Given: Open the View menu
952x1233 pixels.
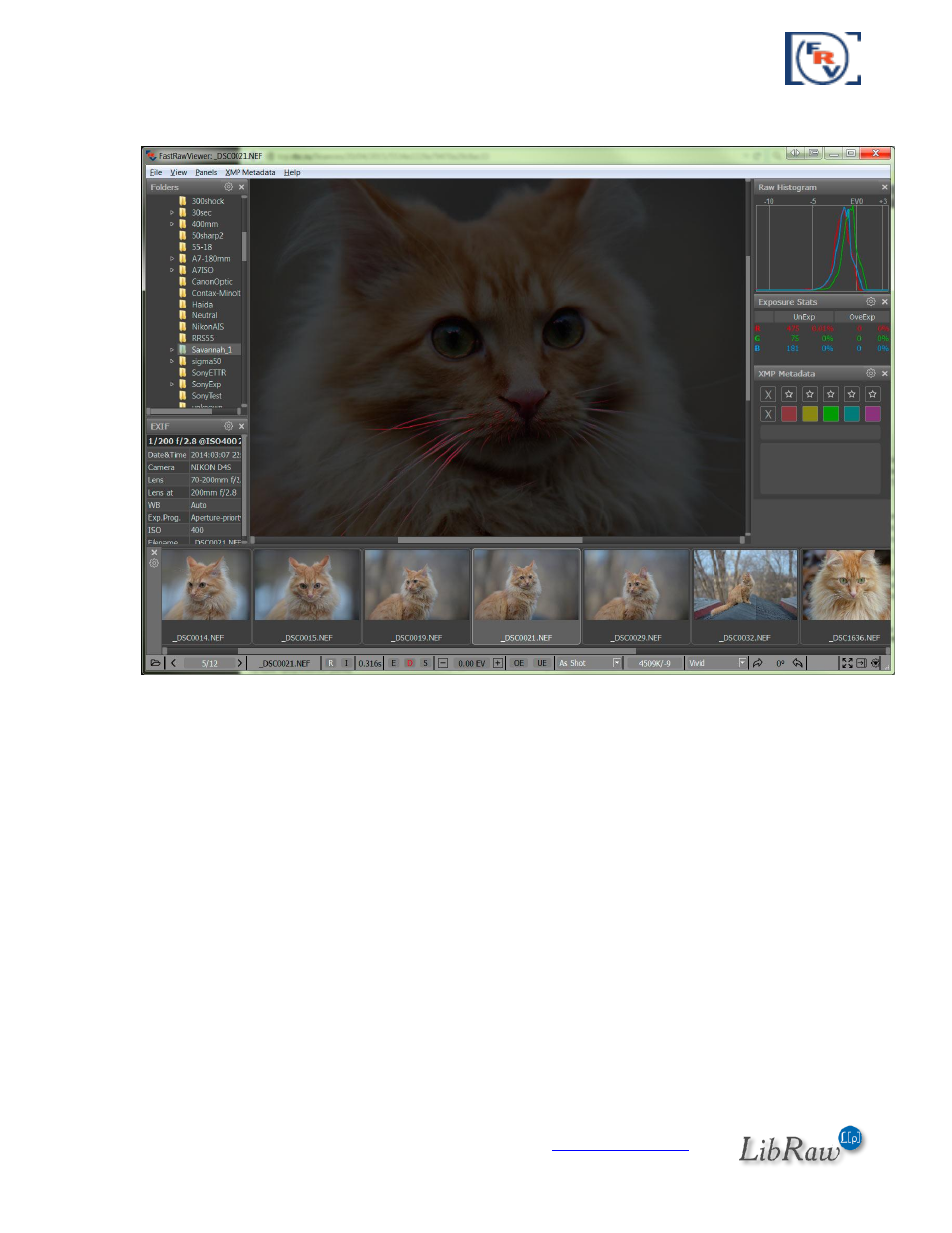Looking at the screenshot, I should (x=179, y=172).
